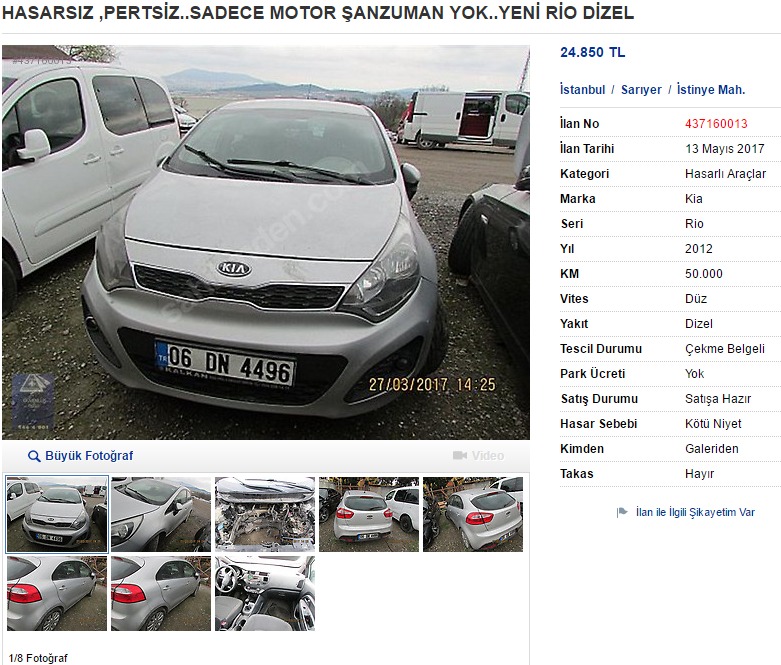Open the rear-quarter view thumbnail with black car
Screen dimensions: 781x665
tap(473, 514)
